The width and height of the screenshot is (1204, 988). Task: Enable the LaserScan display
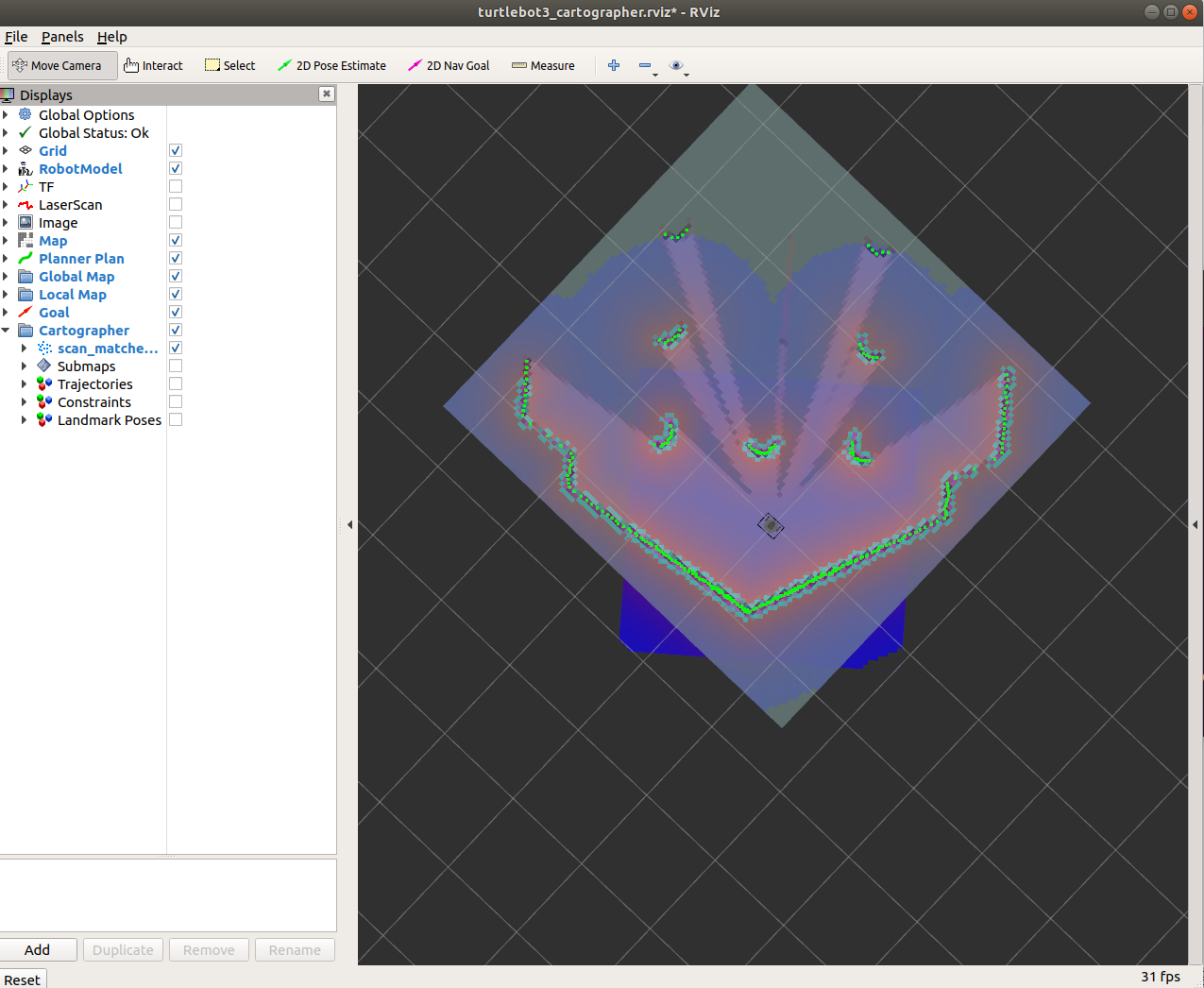(175, 203)
